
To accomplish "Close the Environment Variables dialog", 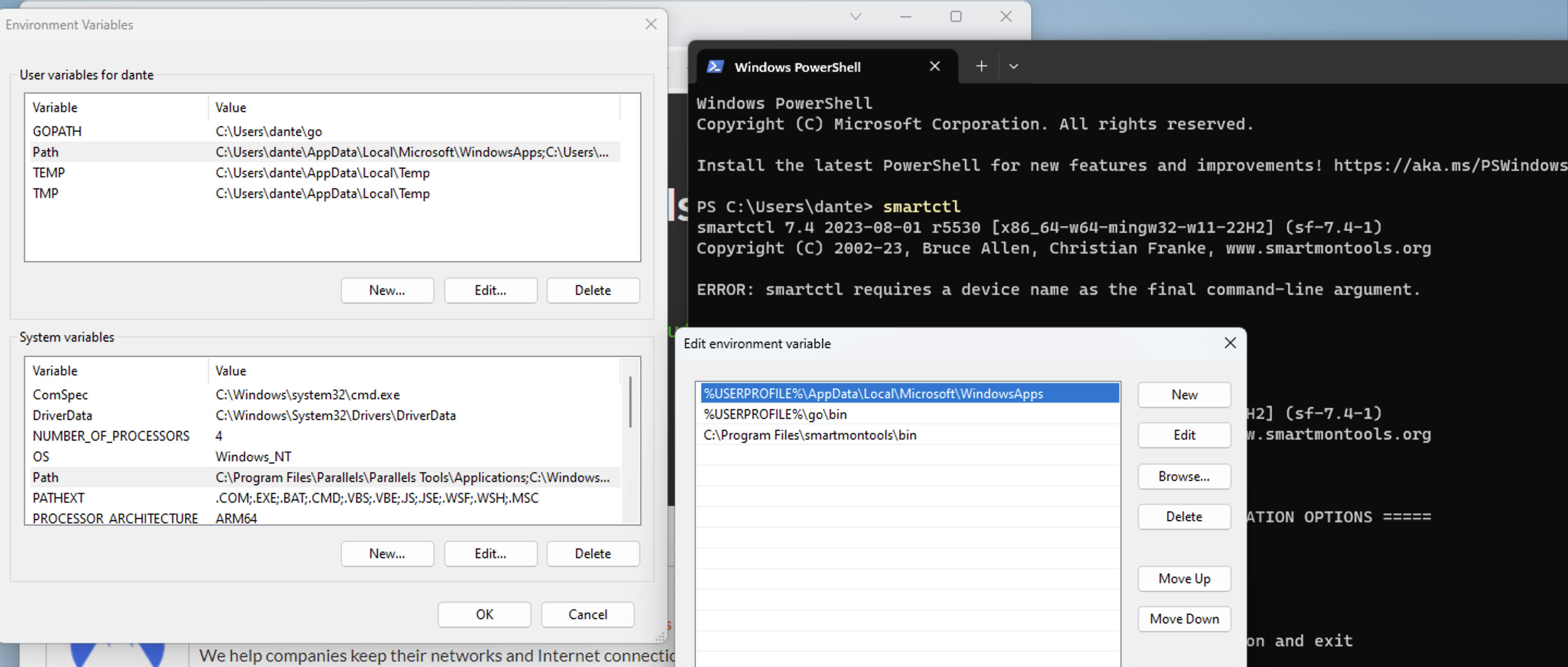I will point(651,24).
